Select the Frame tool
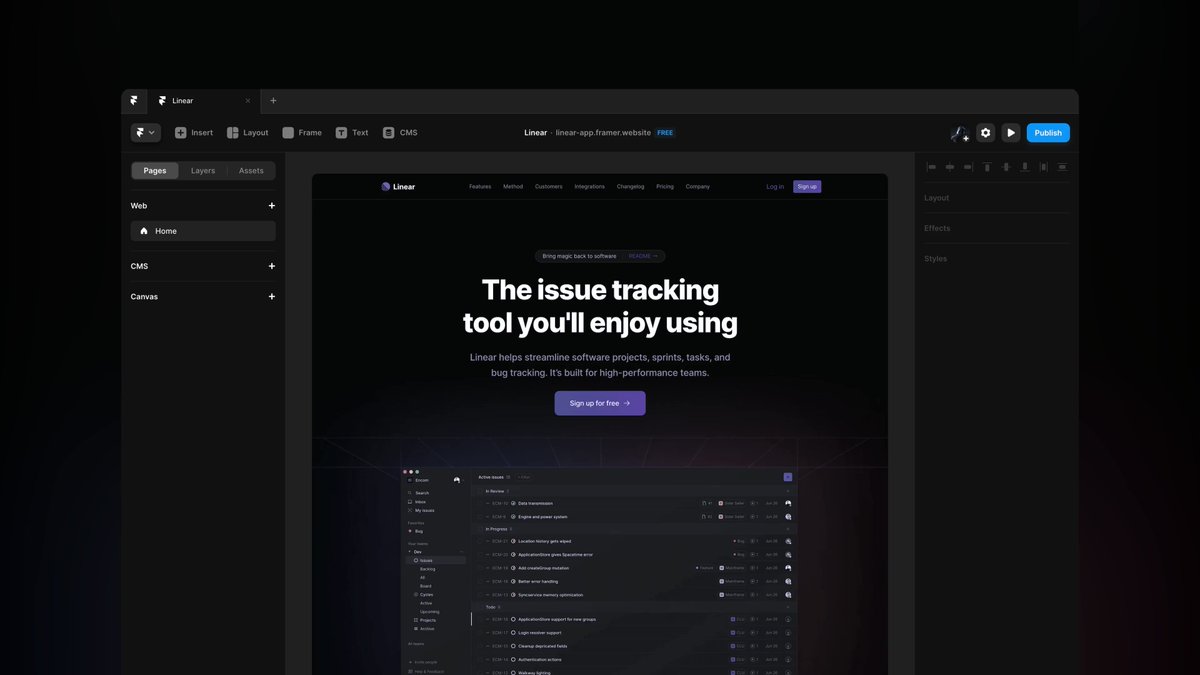 (x=288, y=132)
